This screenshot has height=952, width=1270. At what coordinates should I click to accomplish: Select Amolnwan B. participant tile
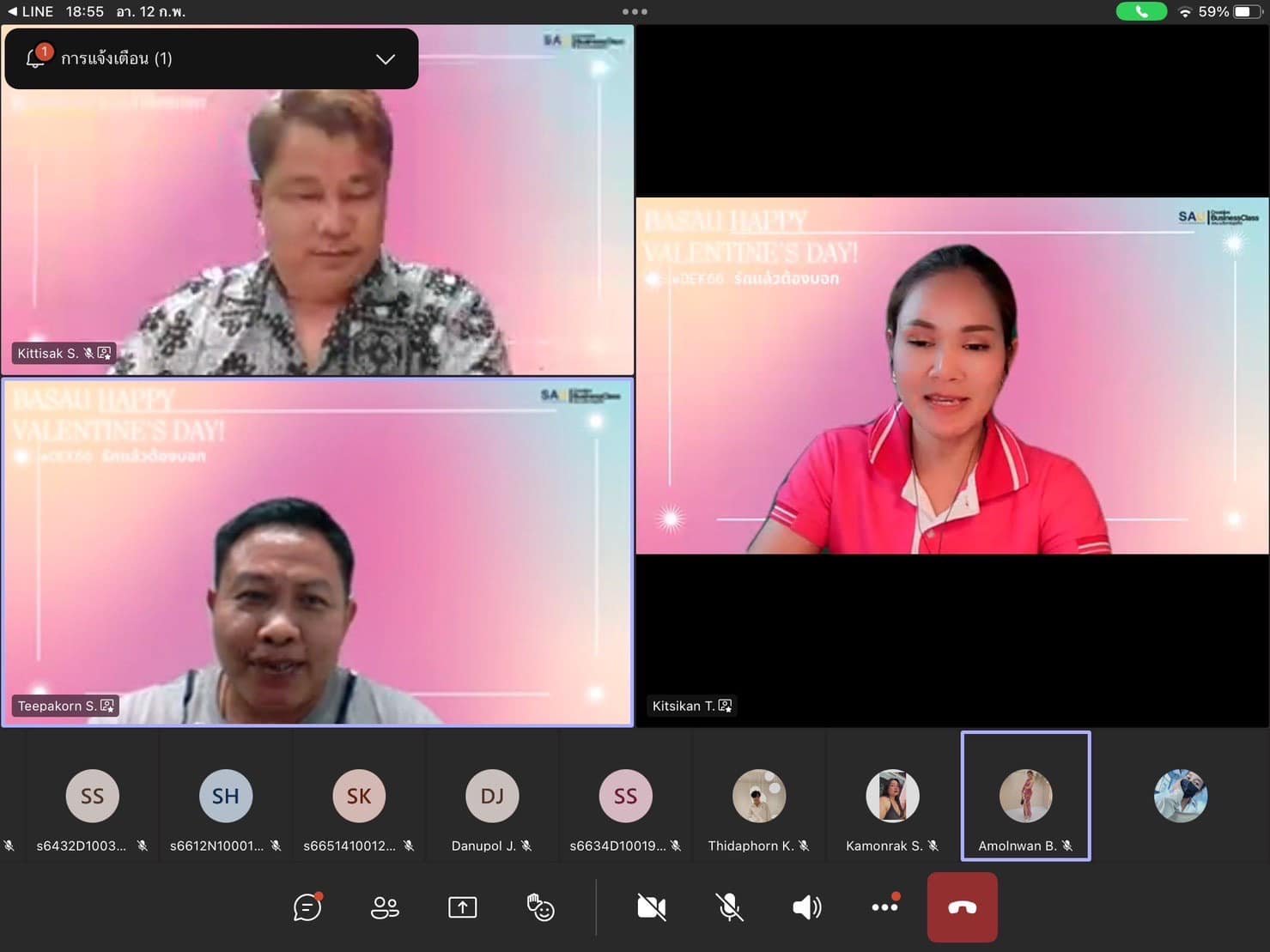click(1026, 796)
